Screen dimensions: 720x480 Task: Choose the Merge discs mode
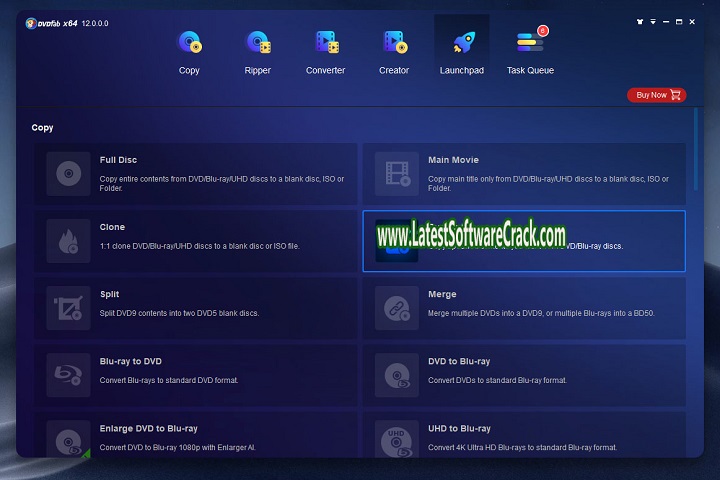524,307
